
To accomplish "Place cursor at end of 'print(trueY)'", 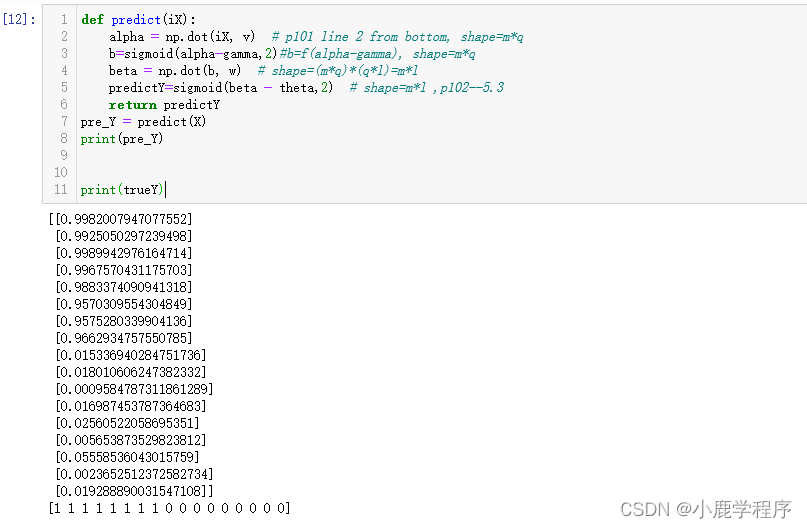I will point(164,189).
